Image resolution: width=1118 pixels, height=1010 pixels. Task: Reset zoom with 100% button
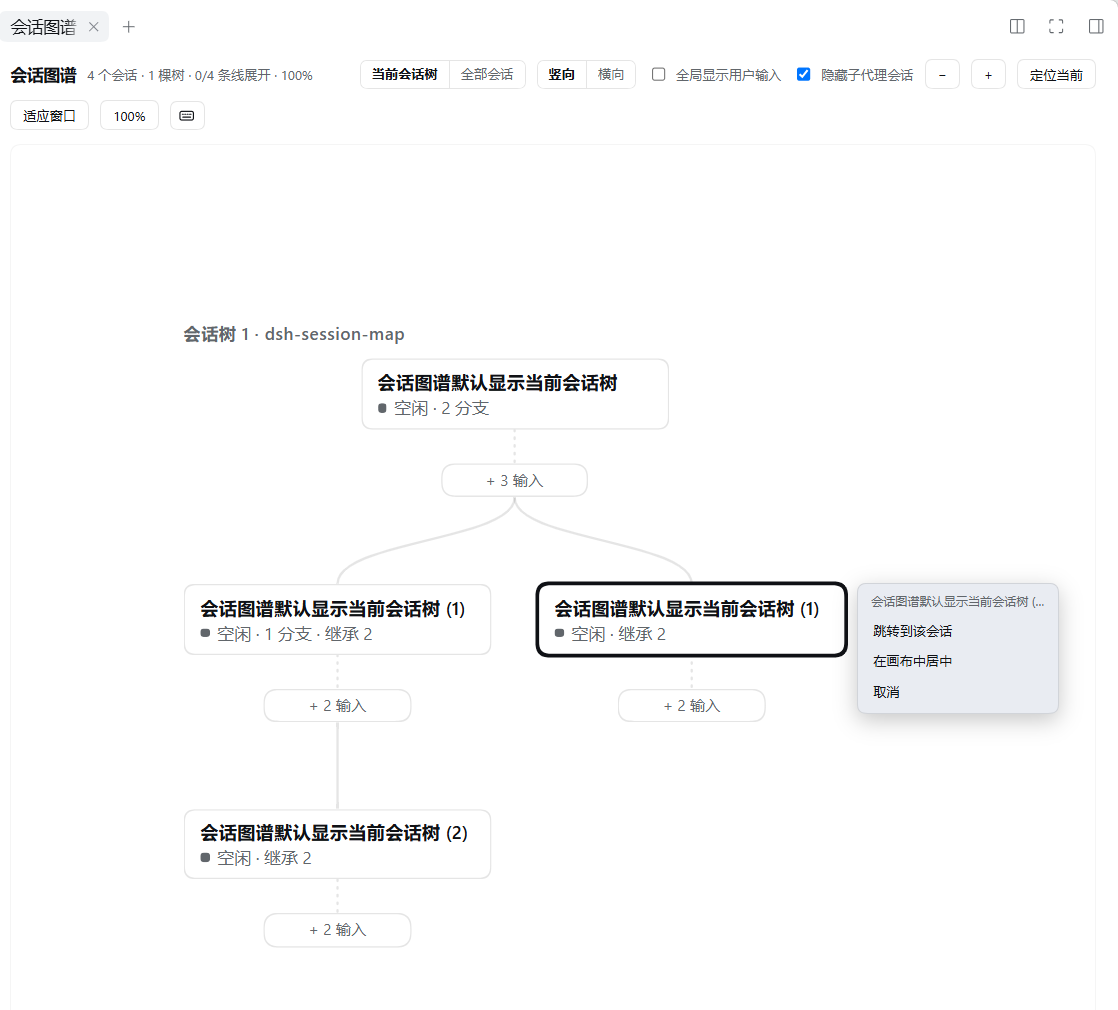[129, 115]
